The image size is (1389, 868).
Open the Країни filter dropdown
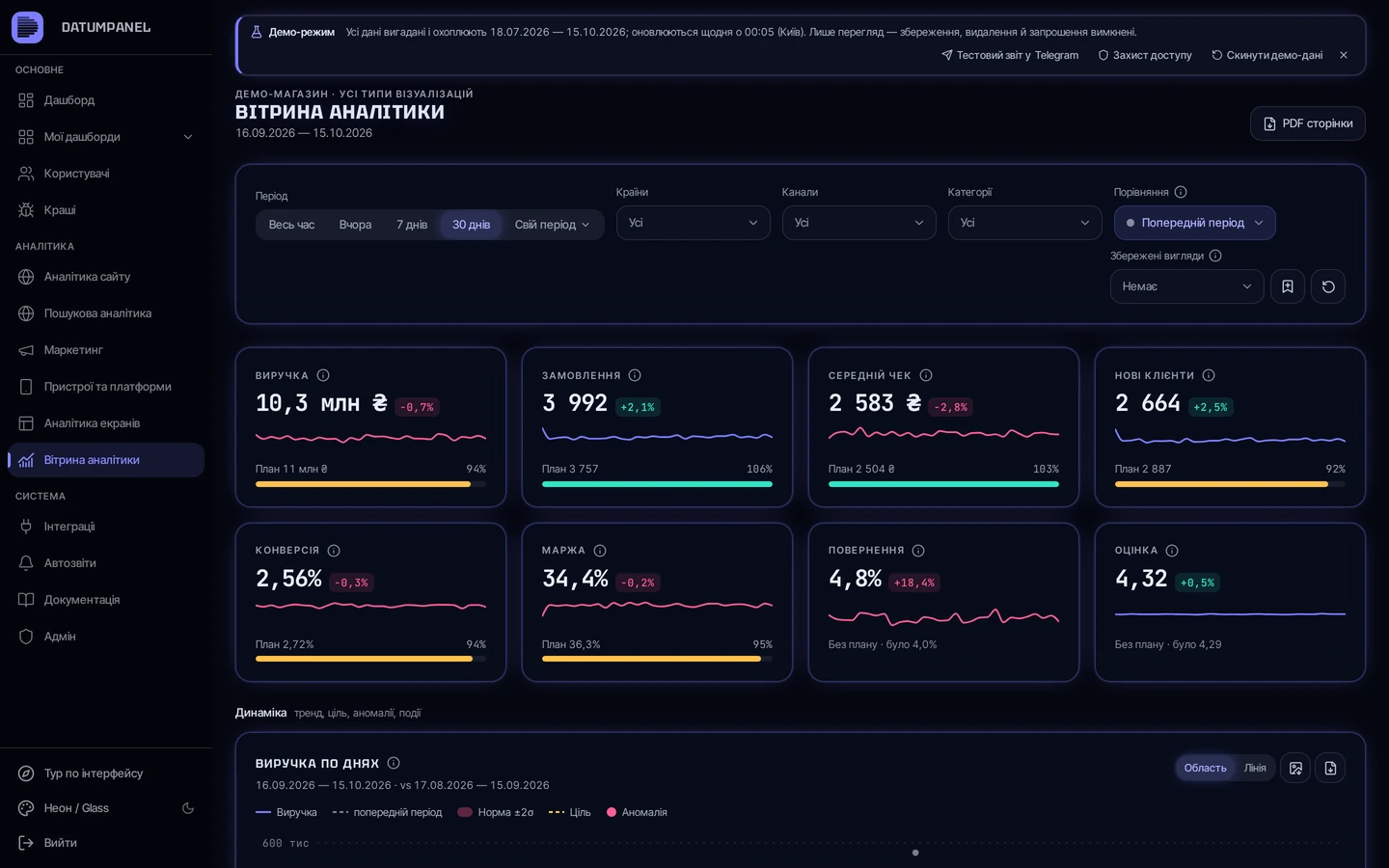[694, 223]
